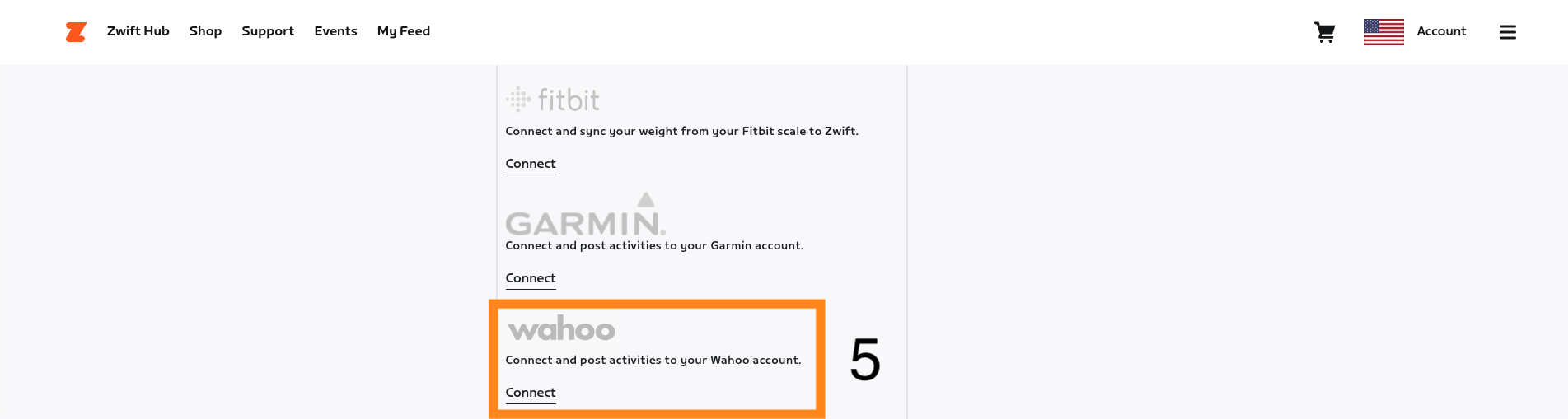Navigate to Events
Viewport: 1568px width, 419px height.
335,31
